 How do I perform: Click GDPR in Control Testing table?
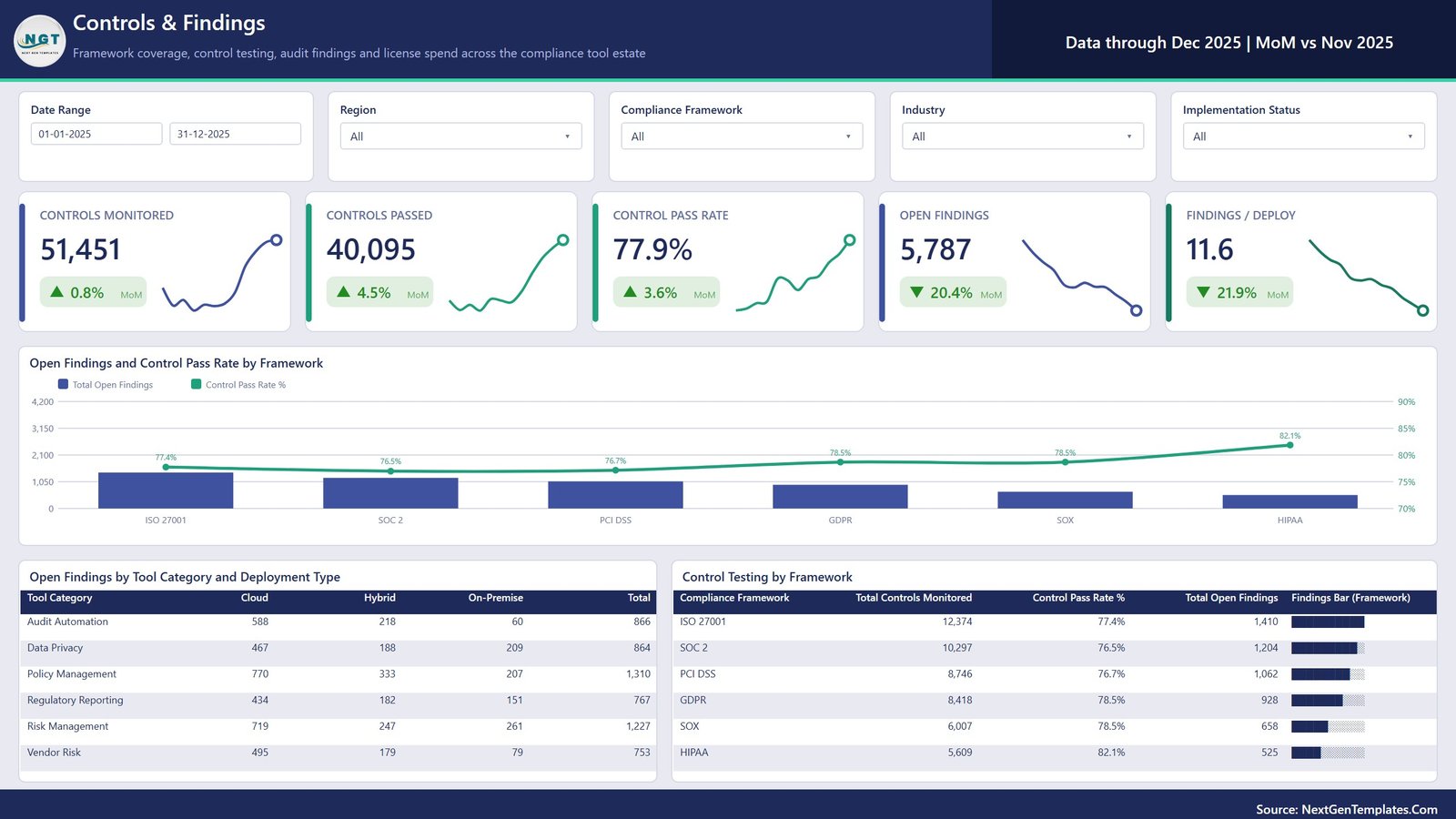click(x=693, y=701)
